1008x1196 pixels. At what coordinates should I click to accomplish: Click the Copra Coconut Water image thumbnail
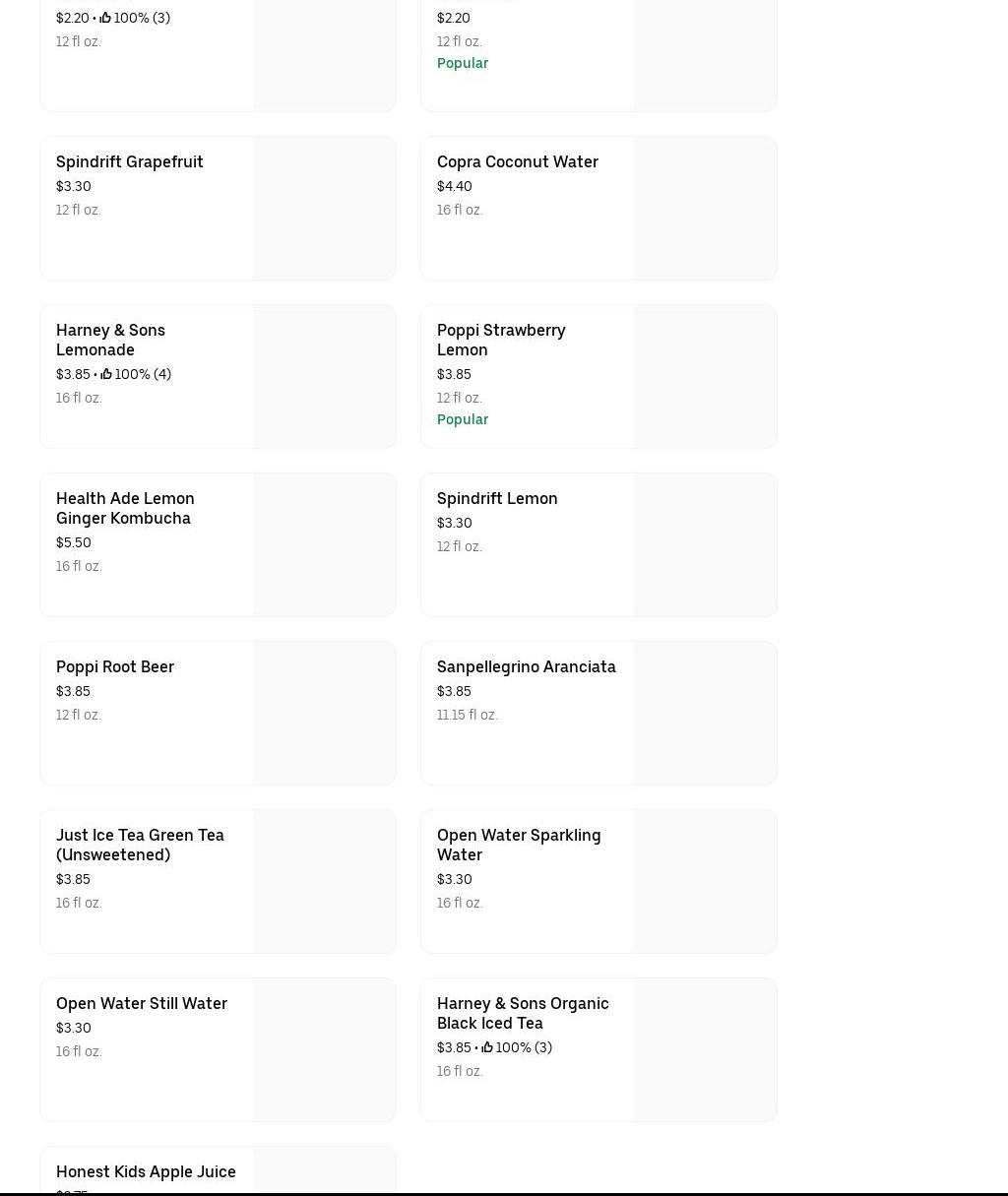coord(705,209)
